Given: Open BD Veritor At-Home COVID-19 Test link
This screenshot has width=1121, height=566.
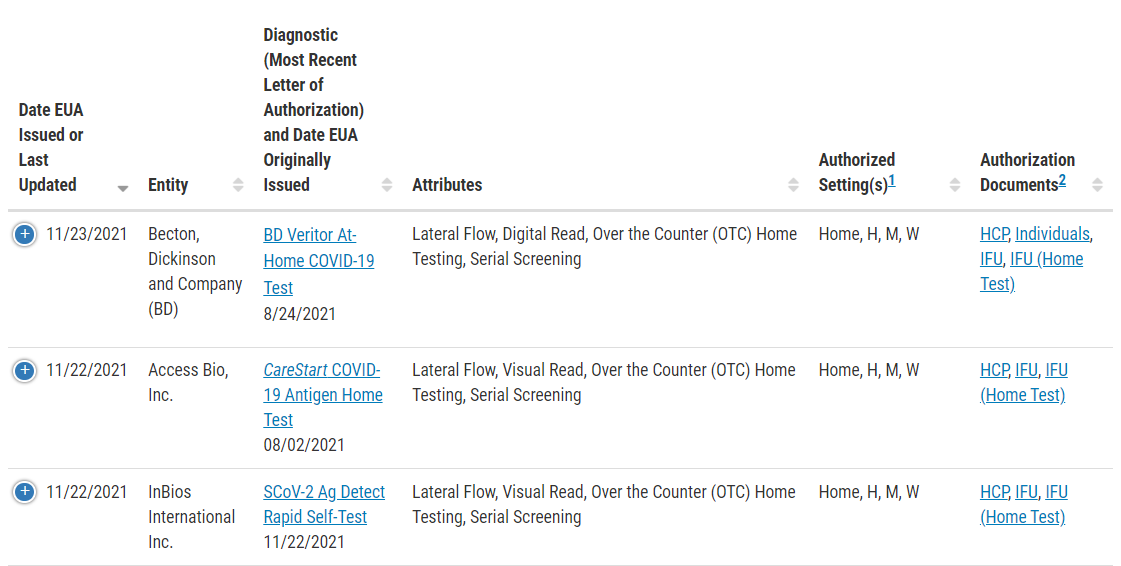Looking at the screenshot, I should [x=318, y=261].
